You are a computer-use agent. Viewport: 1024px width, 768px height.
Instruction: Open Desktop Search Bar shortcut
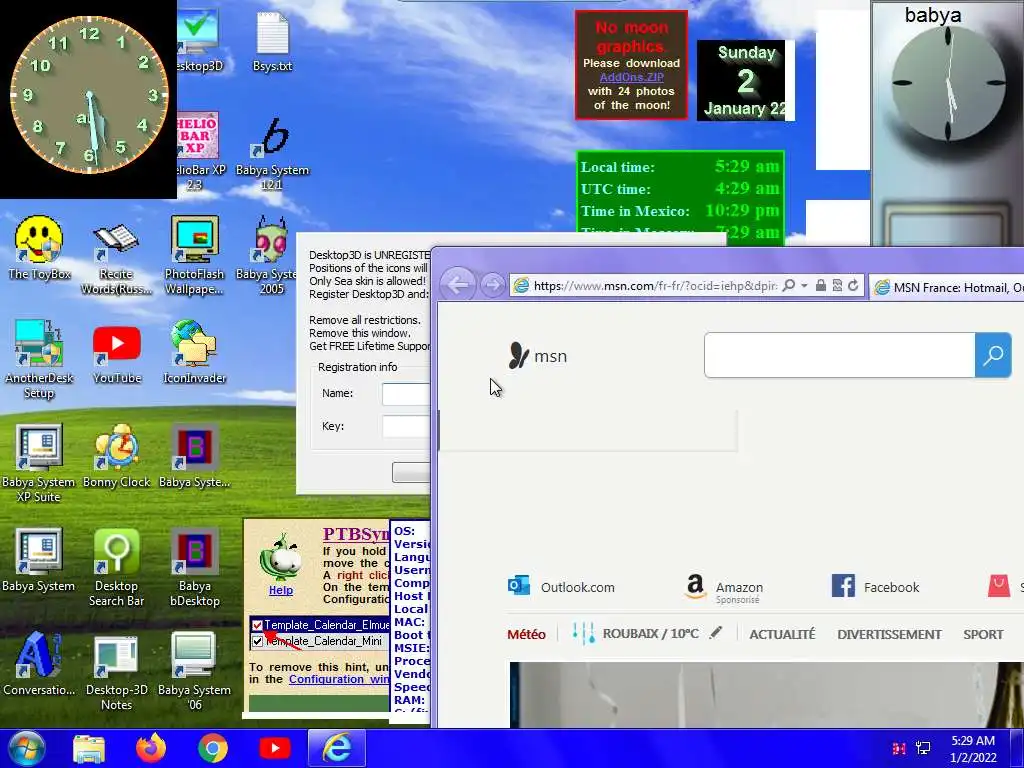click(x=116, y=567)
